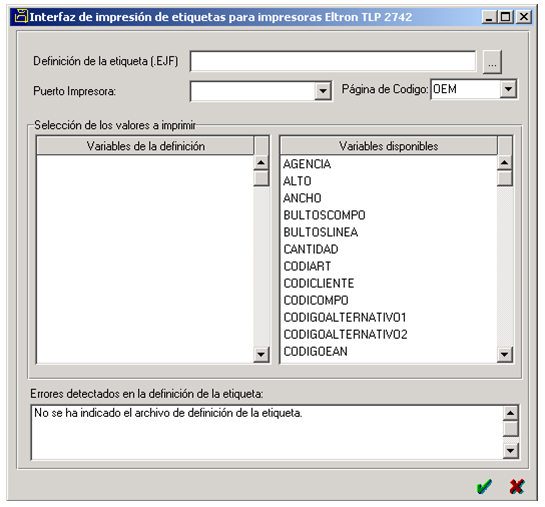Cancel with the red X icon
545x507 pixels.
coord(516,486)
